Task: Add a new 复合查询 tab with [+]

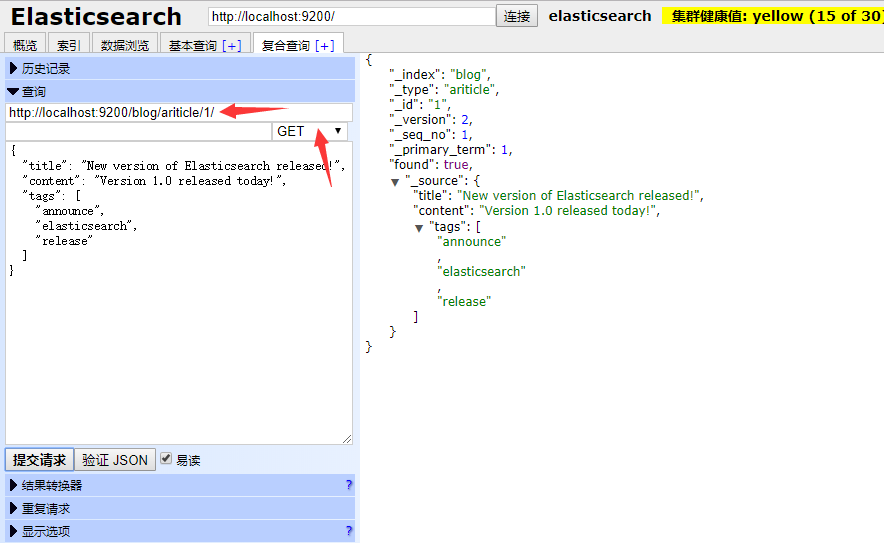Action: tap(325, 46)
